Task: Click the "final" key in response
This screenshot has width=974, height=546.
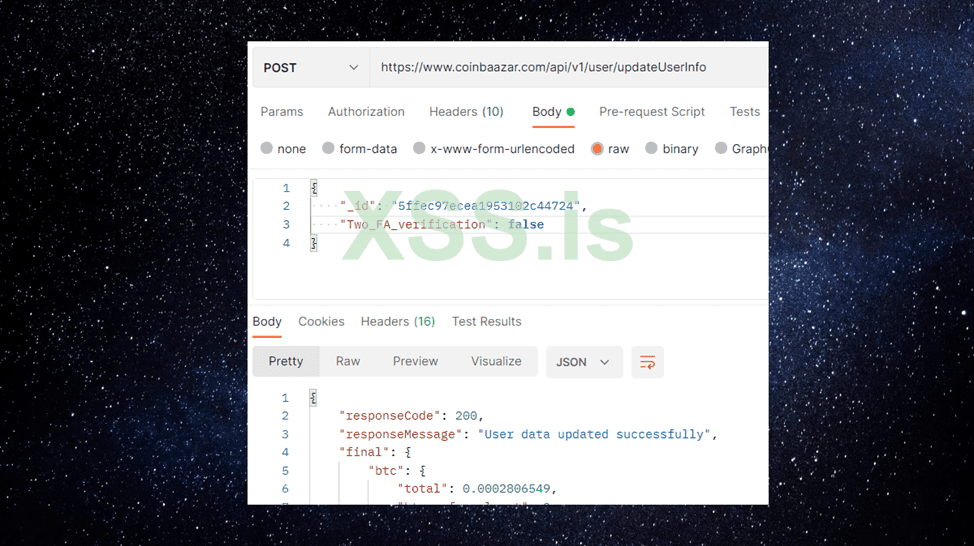Action: (364, 452)
